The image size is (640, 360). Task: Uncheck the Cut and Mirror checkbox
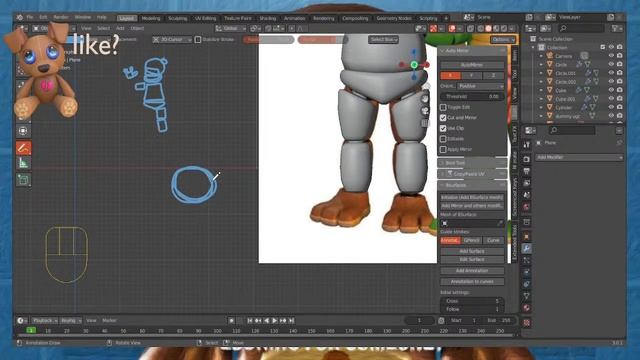coord(443,118)
